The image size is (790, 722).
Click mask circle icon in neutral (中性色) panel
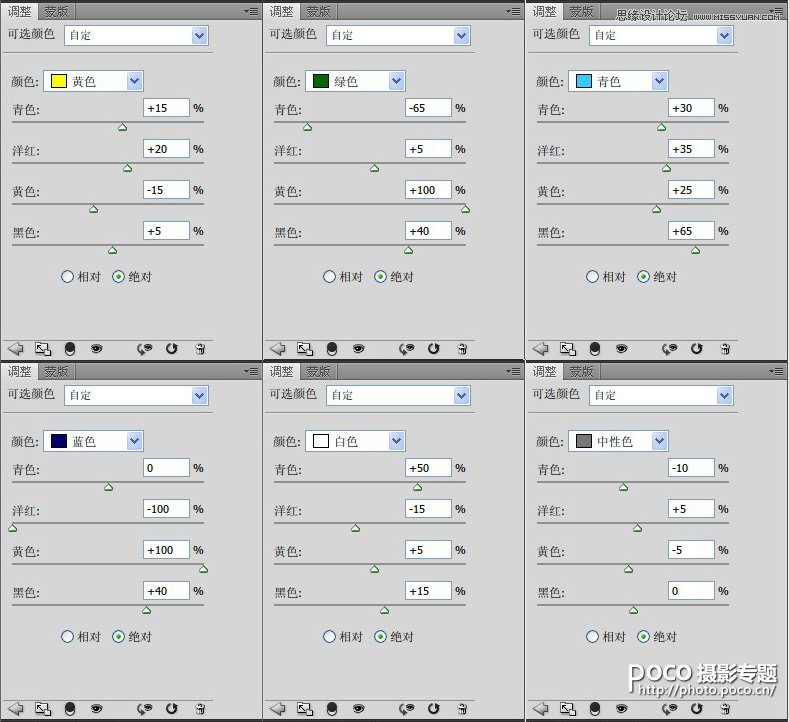[595, 709]
